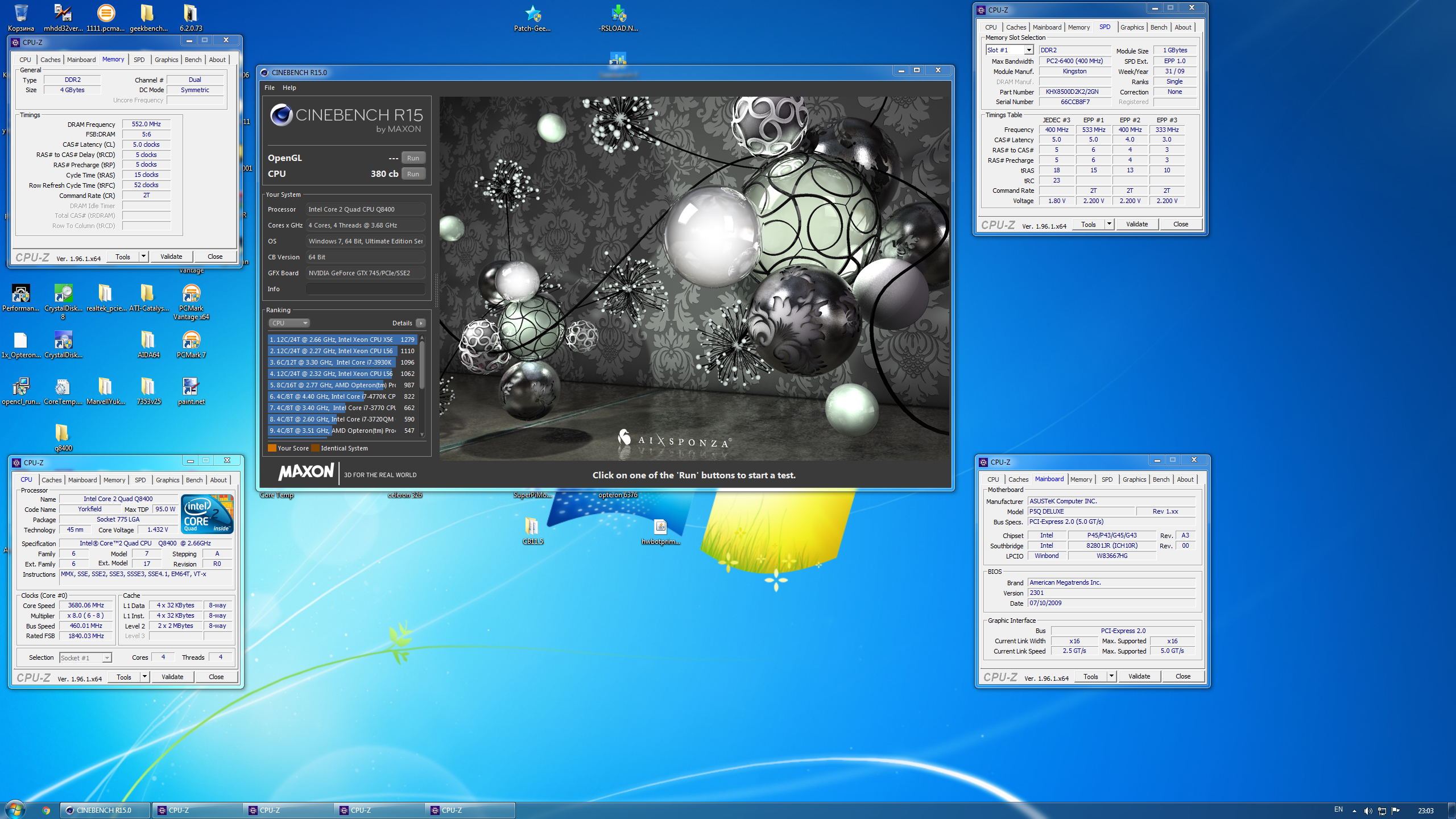Click Validate in the Memory CPU-Z window
Screen dimensions: 1456x819
[171, 257]
